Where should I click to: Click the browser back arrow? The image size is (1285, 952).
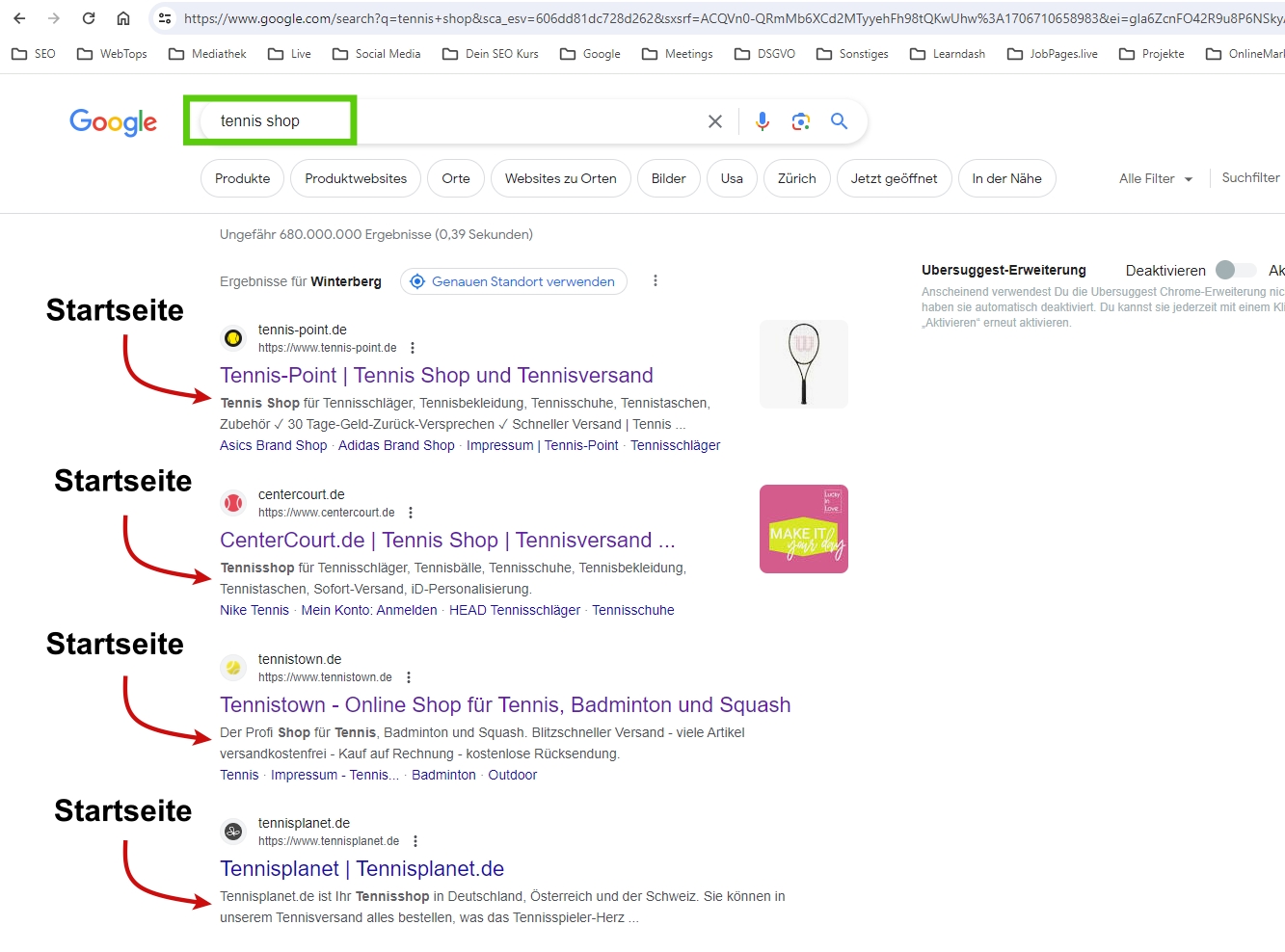click(x=19, y=18)
